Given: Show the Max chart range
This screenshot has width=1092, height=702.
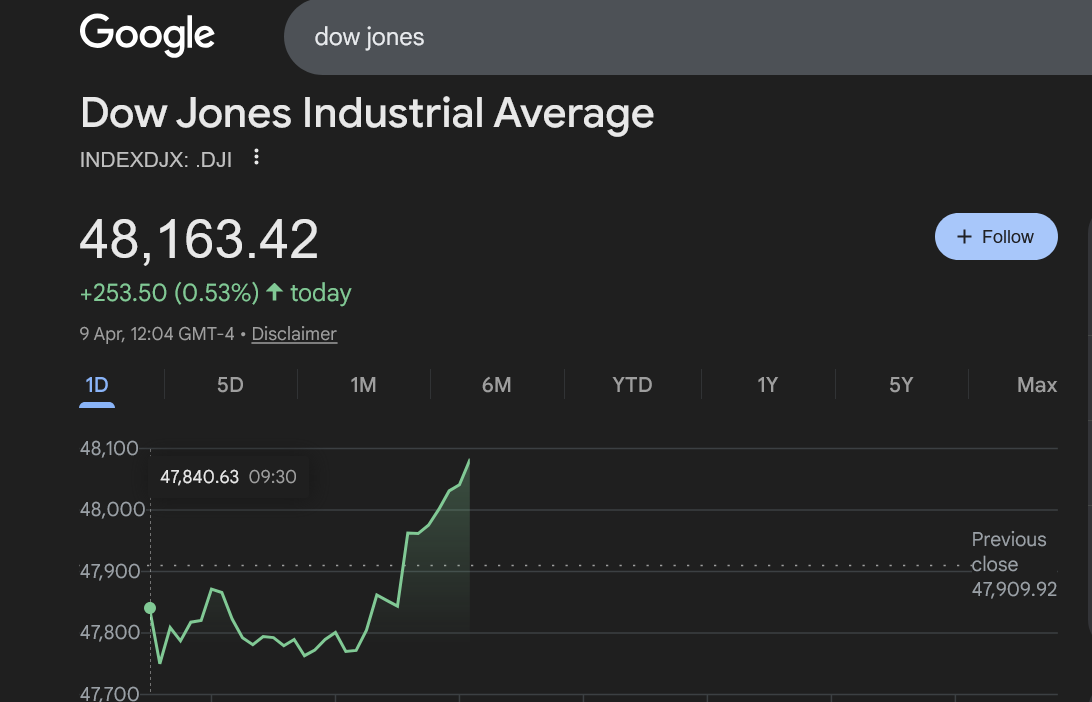Looking at the screenshot, I should click(1036, 385).
